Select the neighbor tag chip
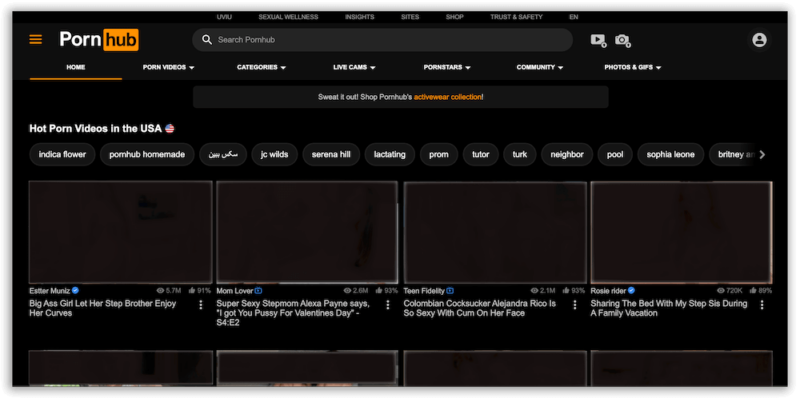The image size is (800, 398). pos(567,155)
